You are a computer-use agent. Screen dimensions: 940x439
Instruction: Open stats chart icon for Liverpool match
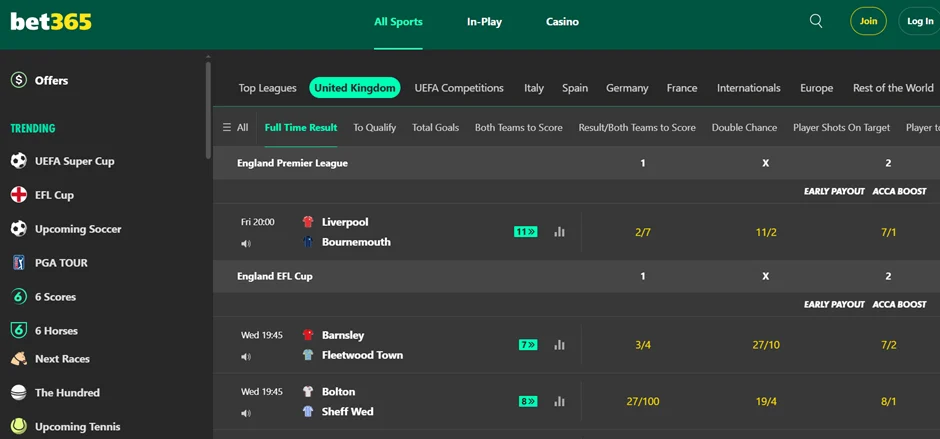[559, 232]
